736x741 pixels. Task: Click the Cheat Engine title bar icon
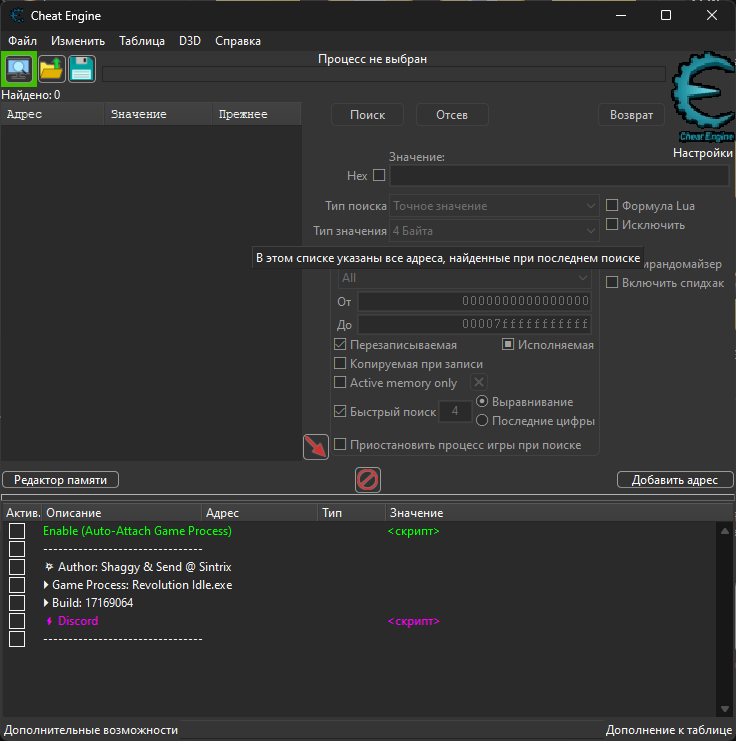point(17,16)
